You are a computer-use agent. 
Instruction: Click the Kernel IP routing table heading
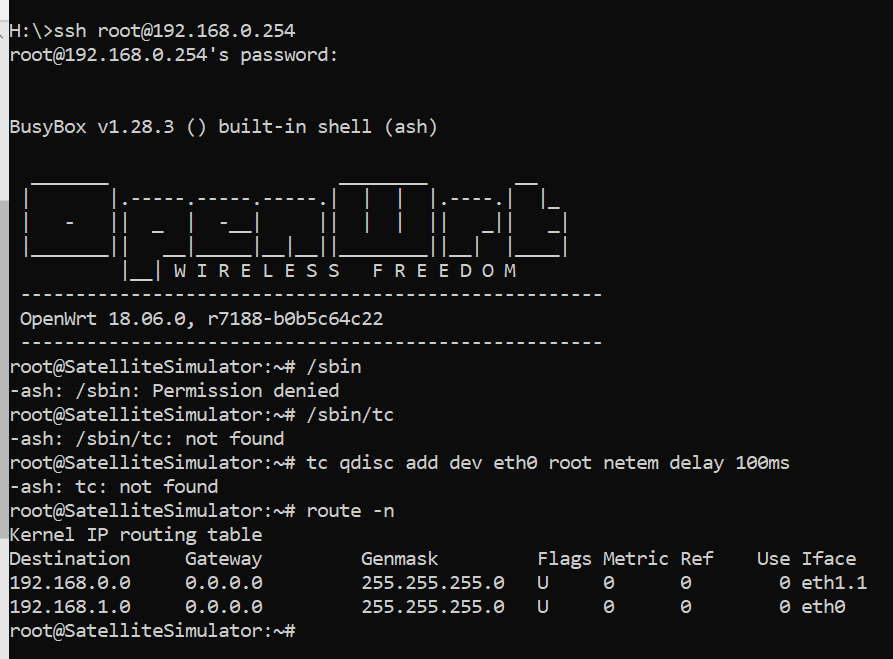[136, 535]
